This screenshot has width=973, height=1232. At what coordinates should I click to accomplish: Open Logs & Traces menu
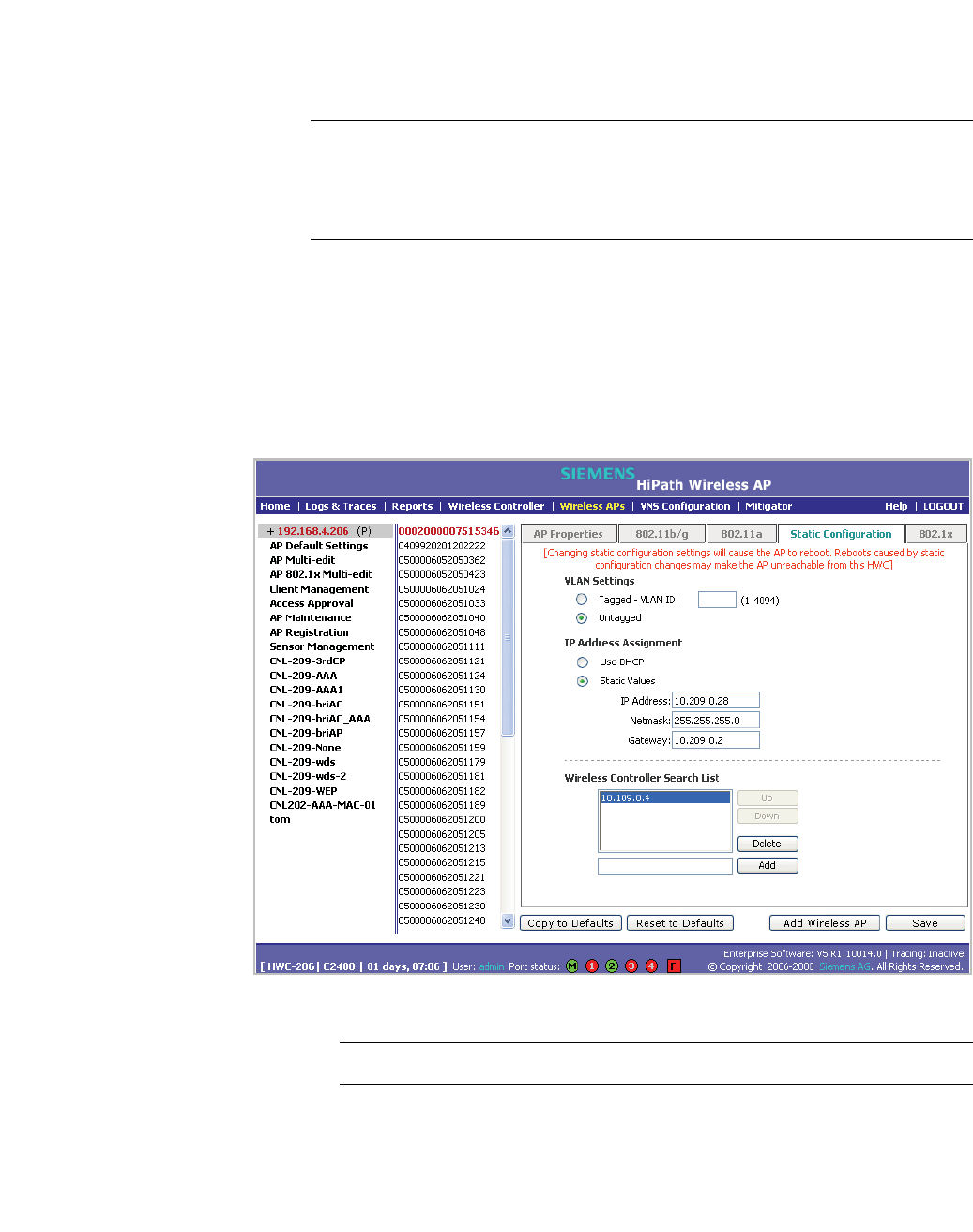341,506
